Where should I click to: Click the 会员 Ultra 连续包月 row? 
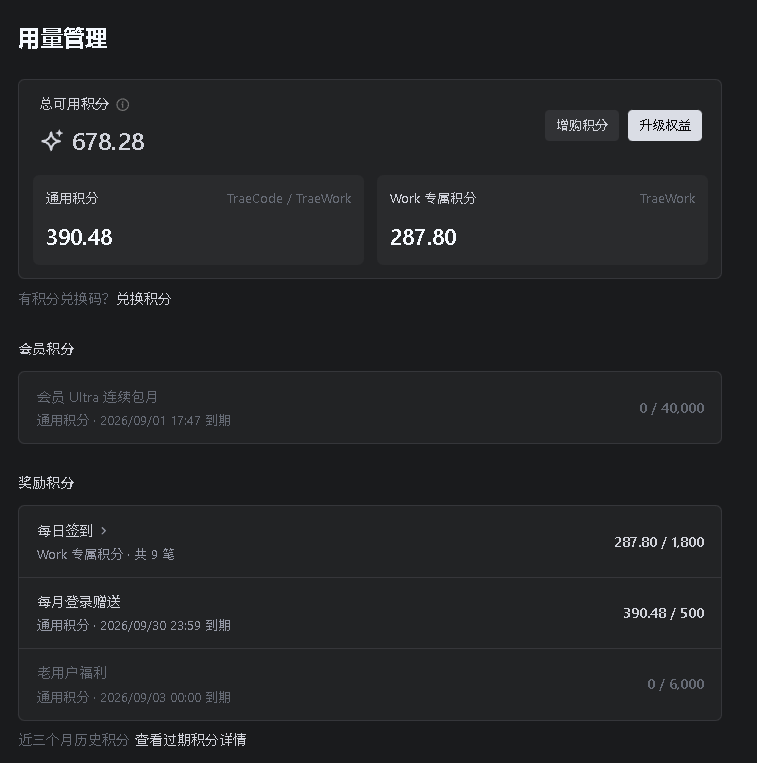[370, 408]
